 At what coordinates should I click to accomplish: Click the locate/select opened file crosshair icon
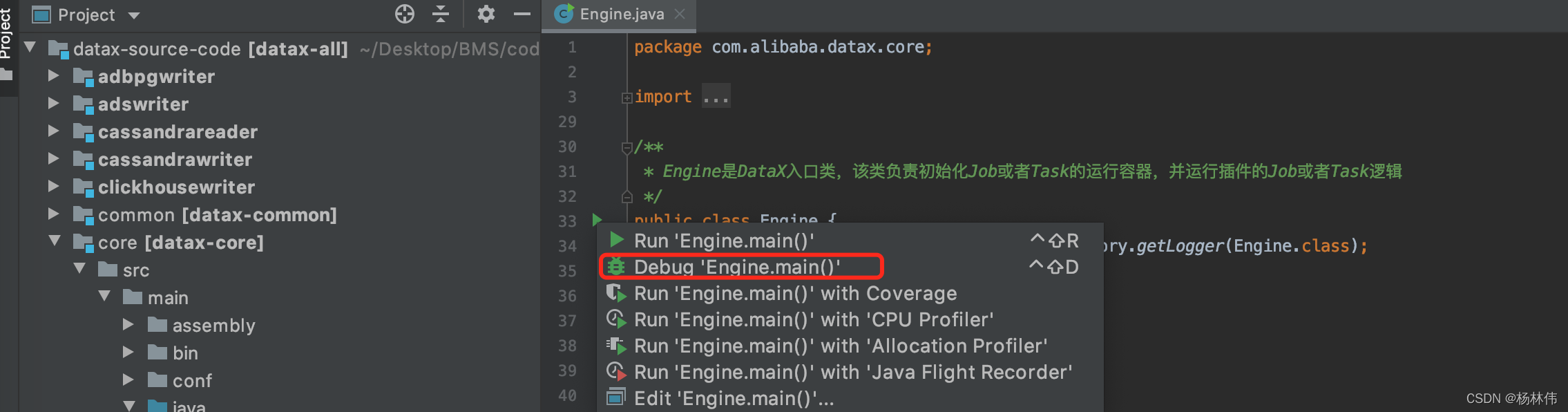pos(405,14)
